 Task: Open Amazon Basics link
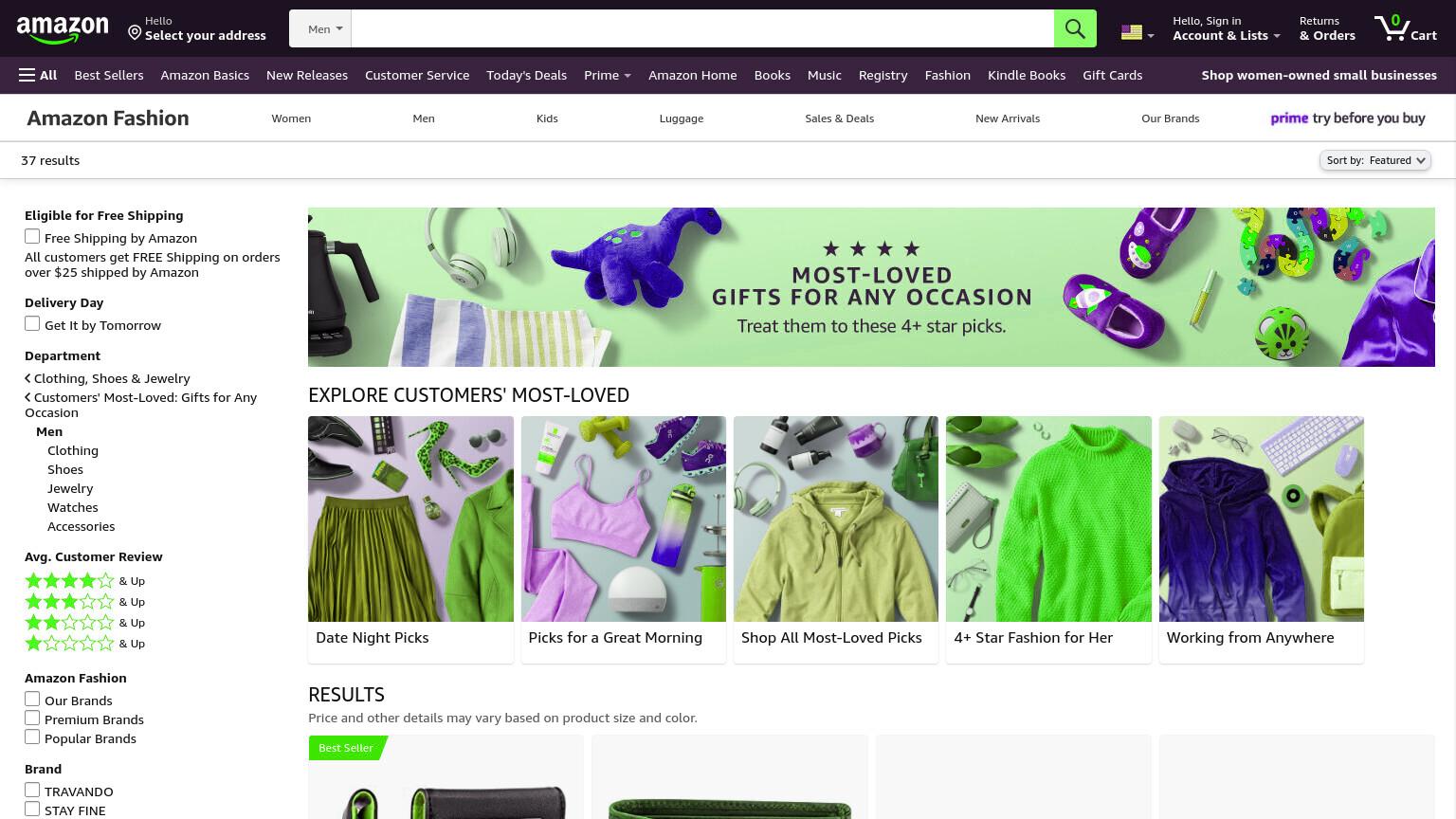[205, 75]
